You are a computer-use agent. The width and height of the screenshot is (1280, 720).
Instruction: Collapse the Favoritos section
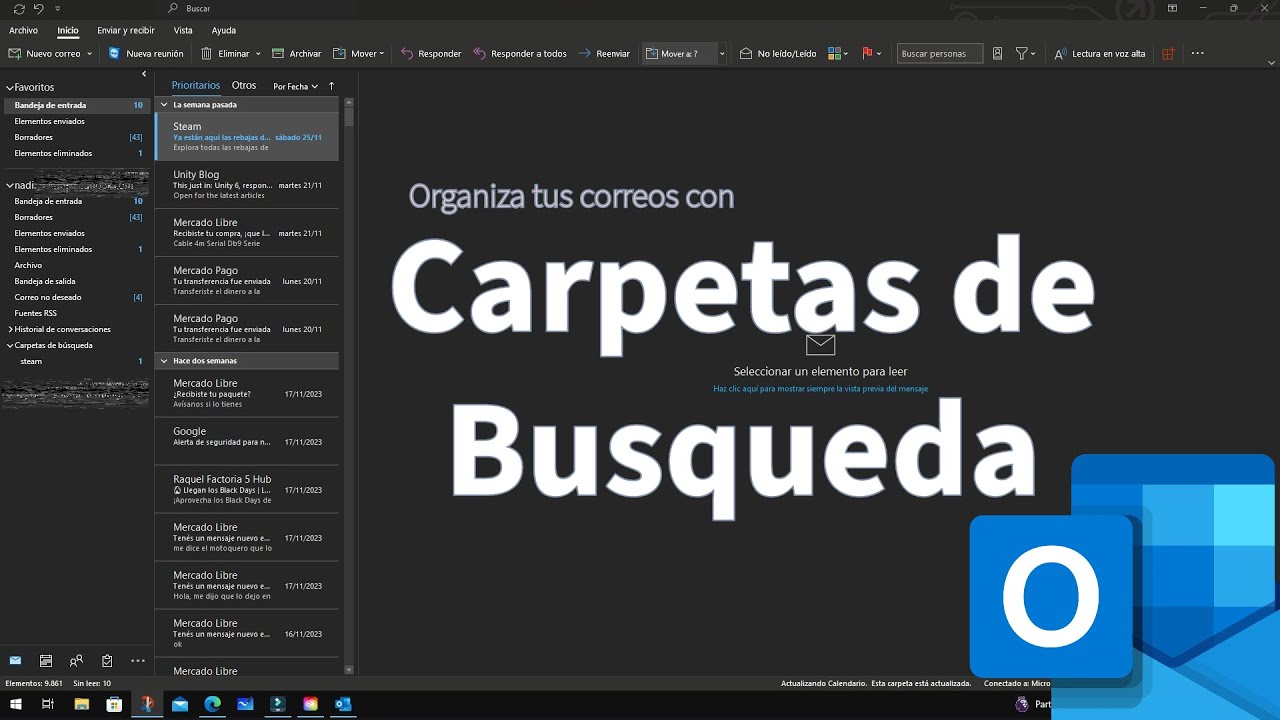click(10, 88)
